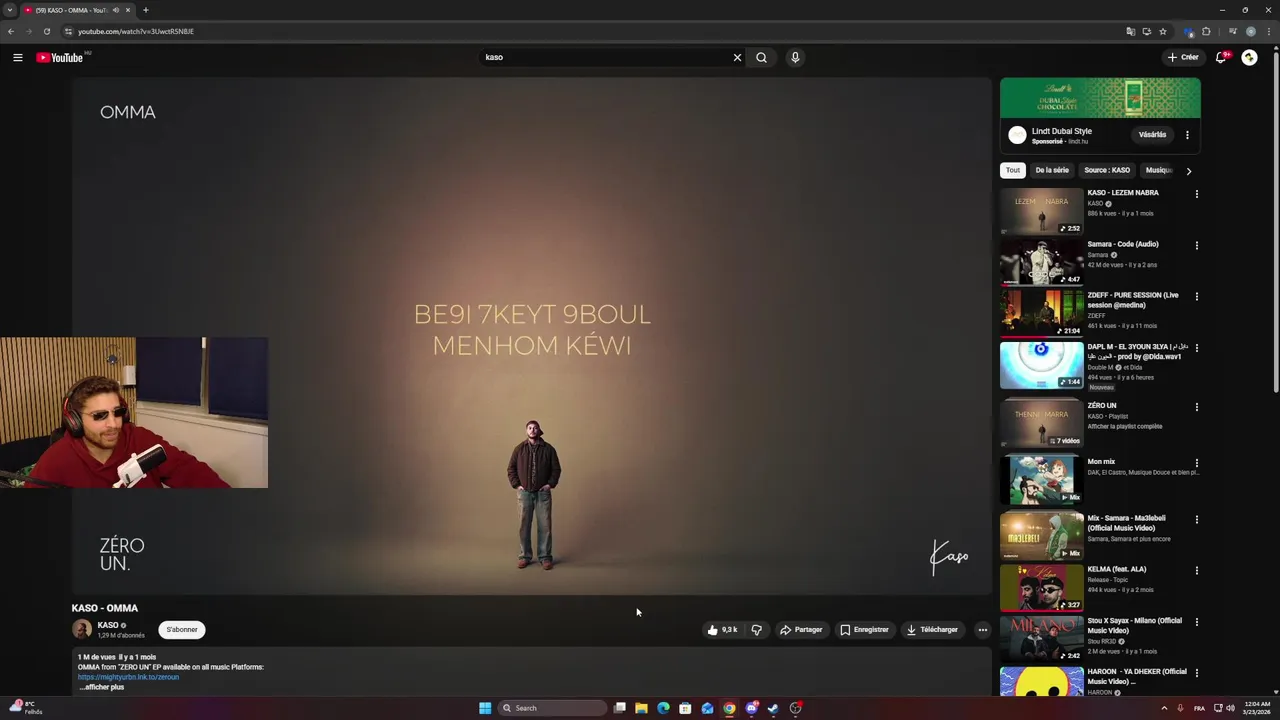1280x720 pixels.
Task: Open options for ZDEFF - PURE SESSION
Action: [x=1196, y=296]
